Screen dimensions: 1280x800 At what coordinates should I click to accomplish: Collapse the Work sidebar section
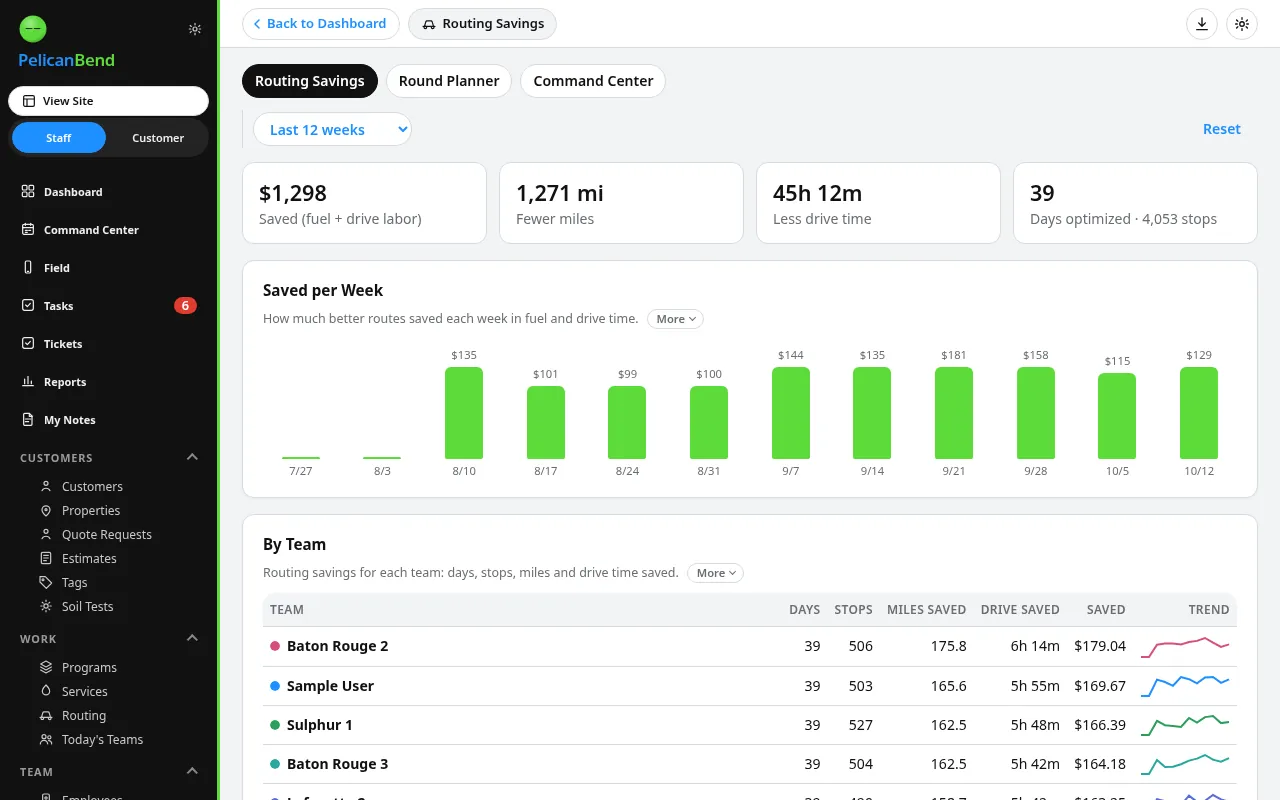[193, 639]
